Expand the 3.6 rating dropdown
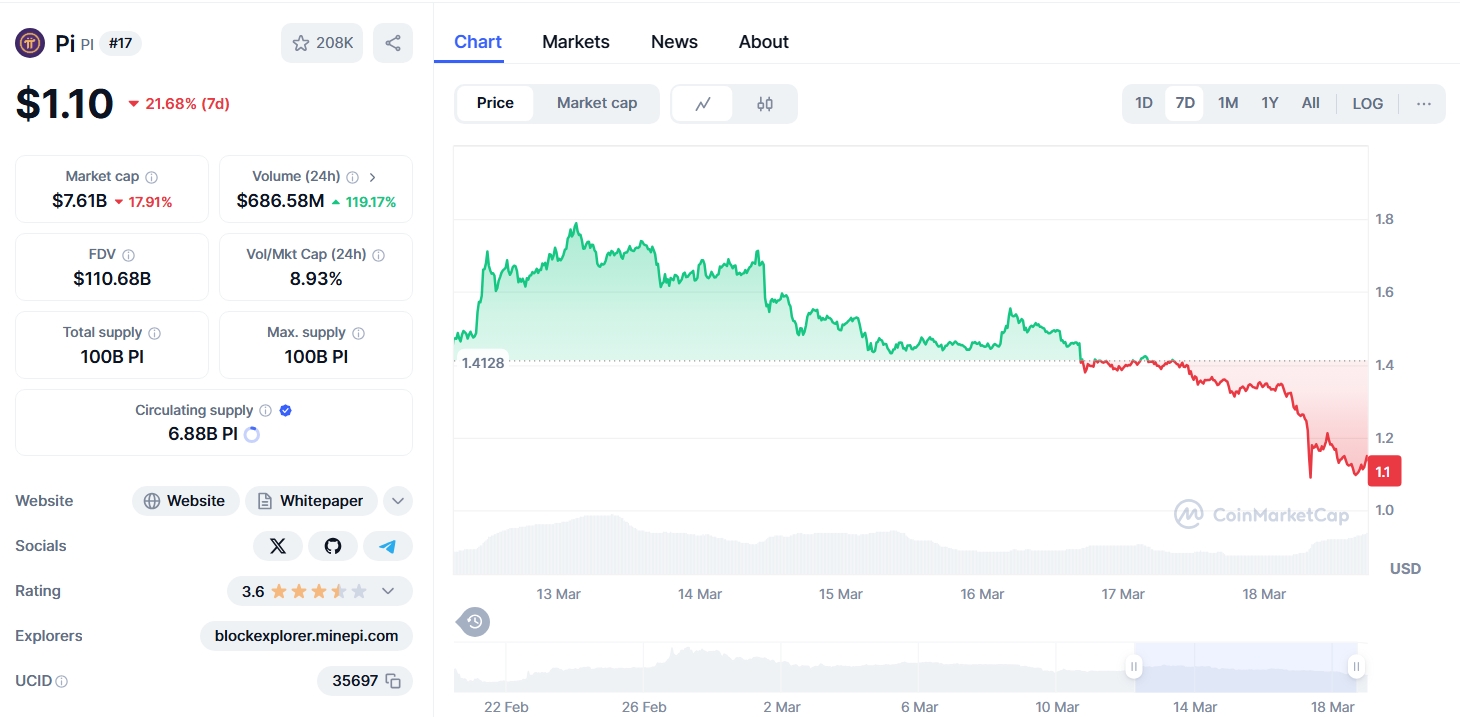The height and width of the screenshot is (717, 1460). pyautogui.click(x=388, y=591)
